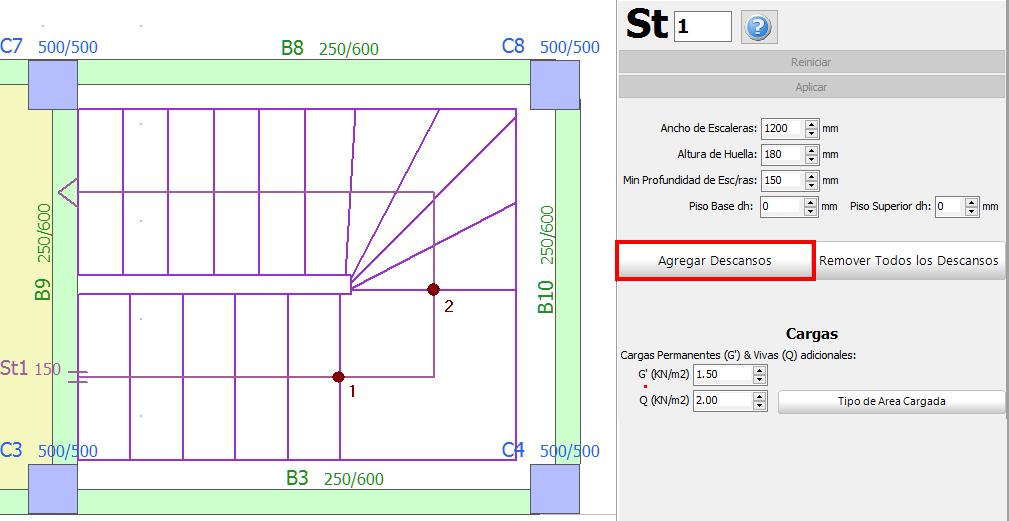
Task: Increase G' permanent load with up arrow
Action: point(759,369)
